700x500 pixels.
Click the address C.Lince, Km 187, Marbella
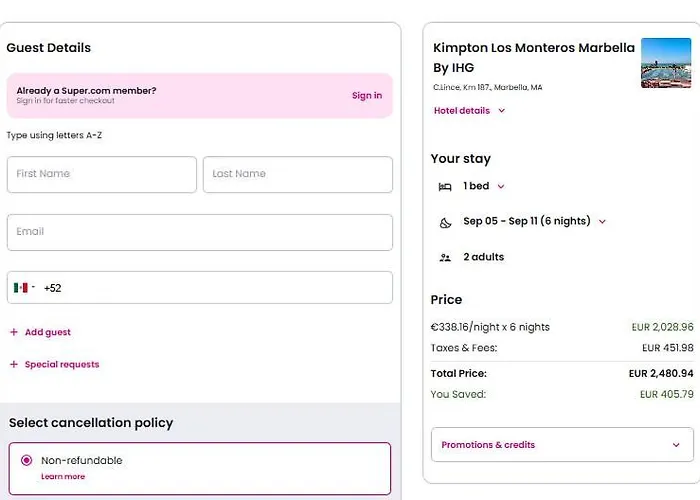tap(488, 88)
